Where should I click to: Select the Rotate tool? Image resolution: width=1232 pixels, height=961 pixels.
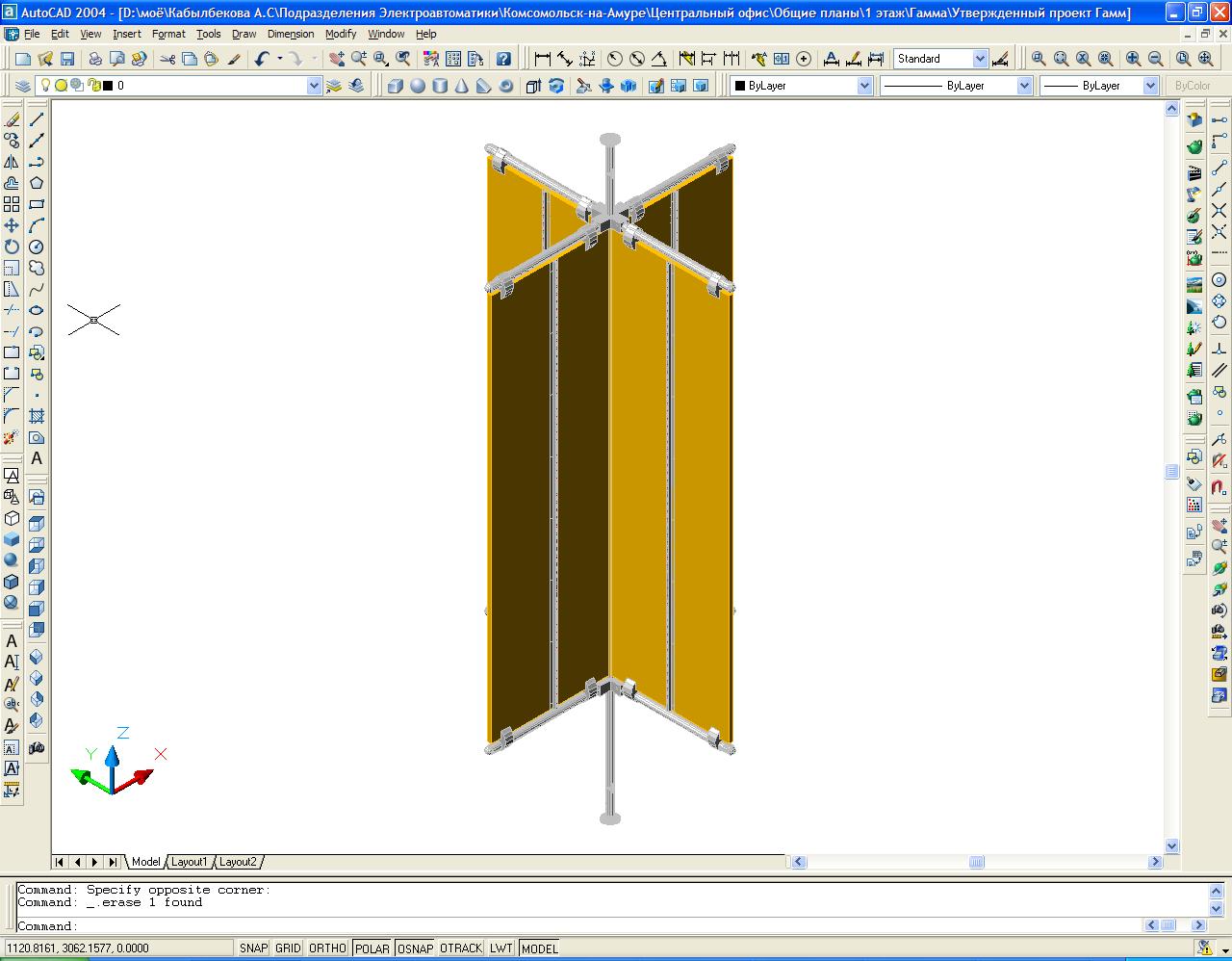tap(12, 247)
